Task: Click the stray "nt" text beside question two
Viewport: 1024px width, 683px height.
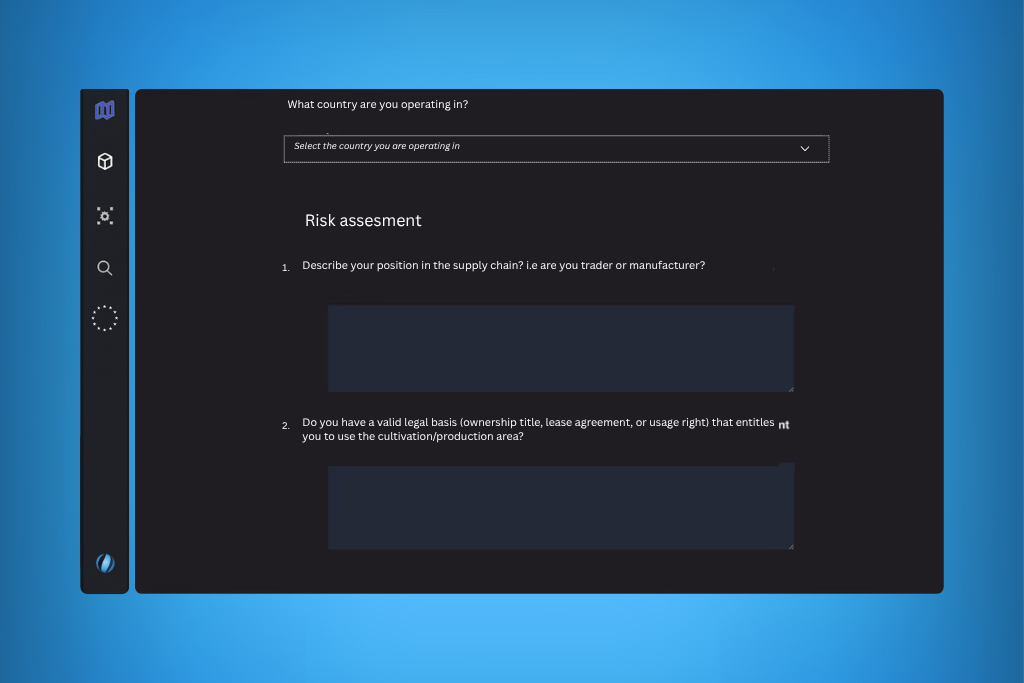Action: pyautogui.click(x=784, y=425)
